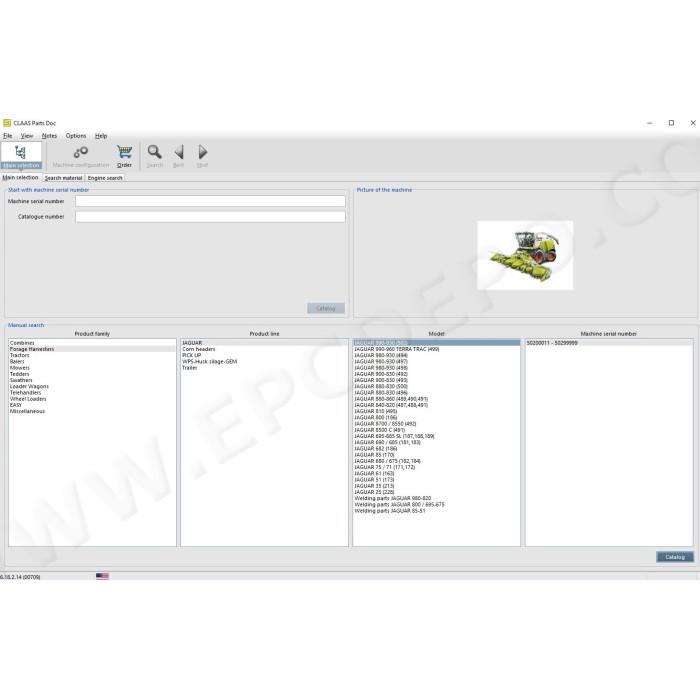Click the right arrow toolbar icon
This screenshot has height=700, width=700.
202,156
